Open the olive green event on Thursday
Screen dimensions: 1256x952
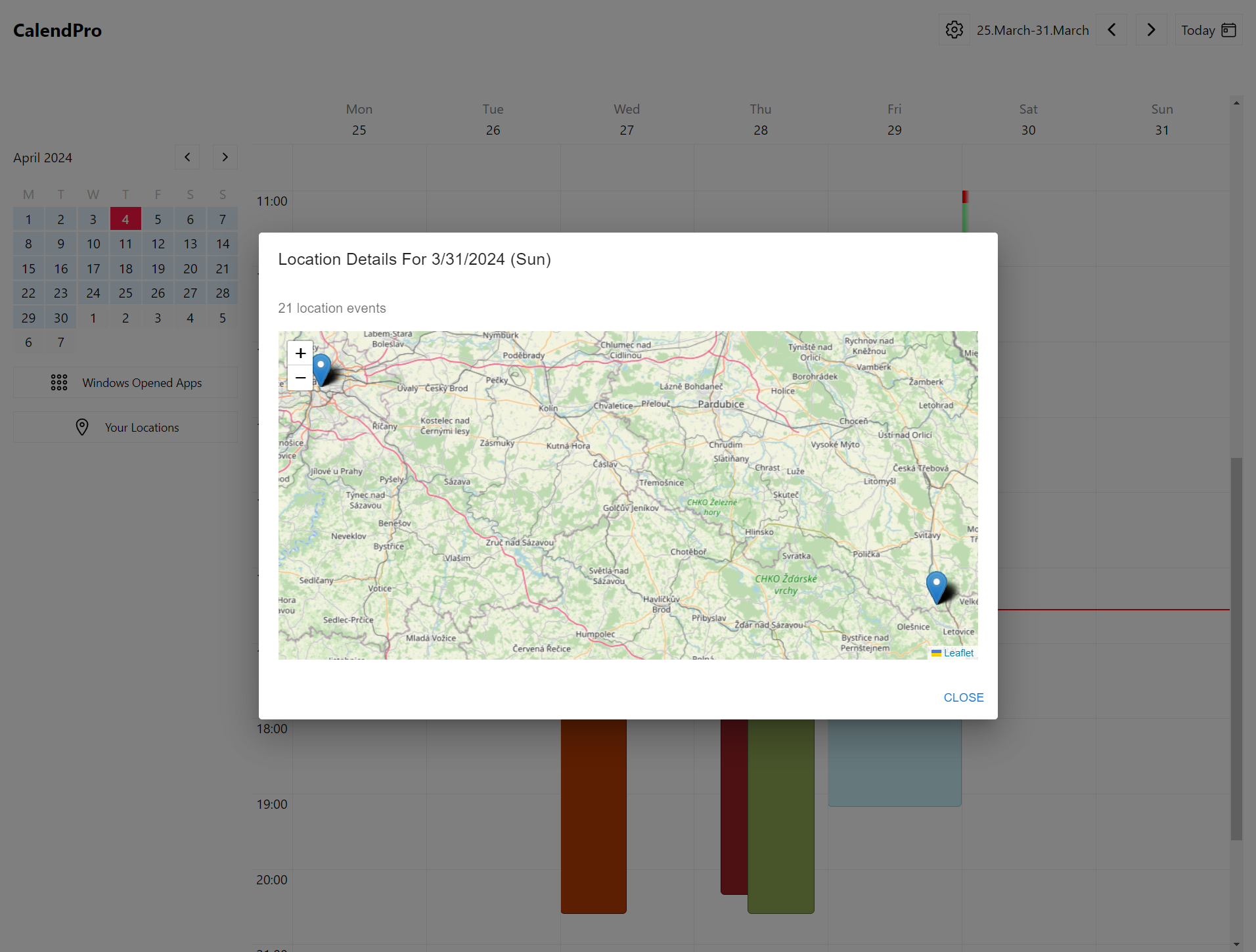pyautogui.click(x=781, y=815)
